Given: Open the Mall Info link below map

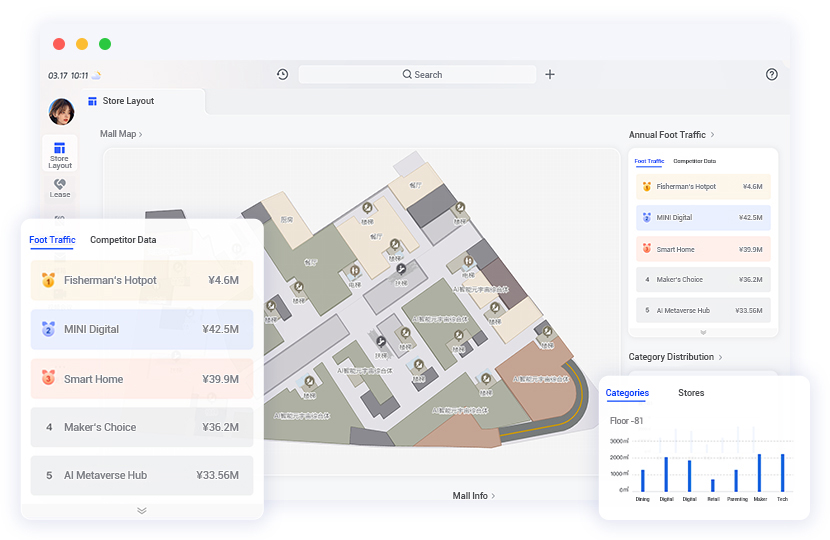Looking at the screenshot, I should (x=473, y=495).
